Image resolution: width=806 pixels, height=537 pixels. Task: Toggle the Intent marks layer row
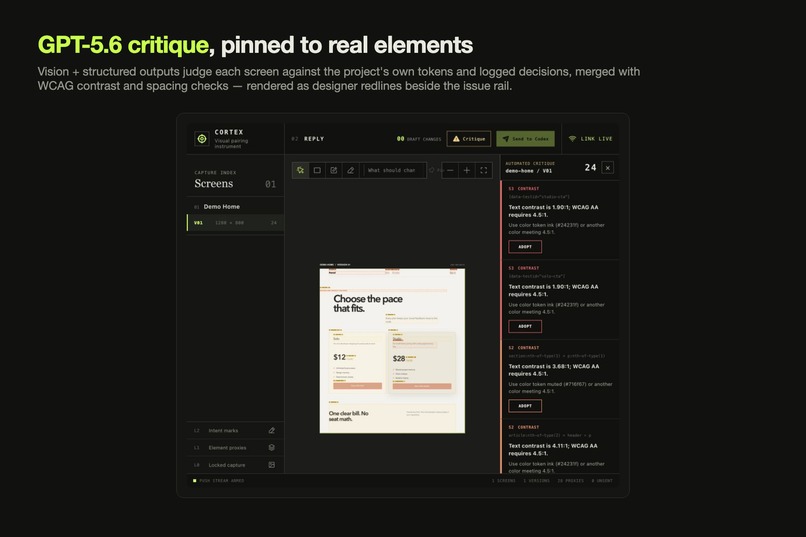235,431
